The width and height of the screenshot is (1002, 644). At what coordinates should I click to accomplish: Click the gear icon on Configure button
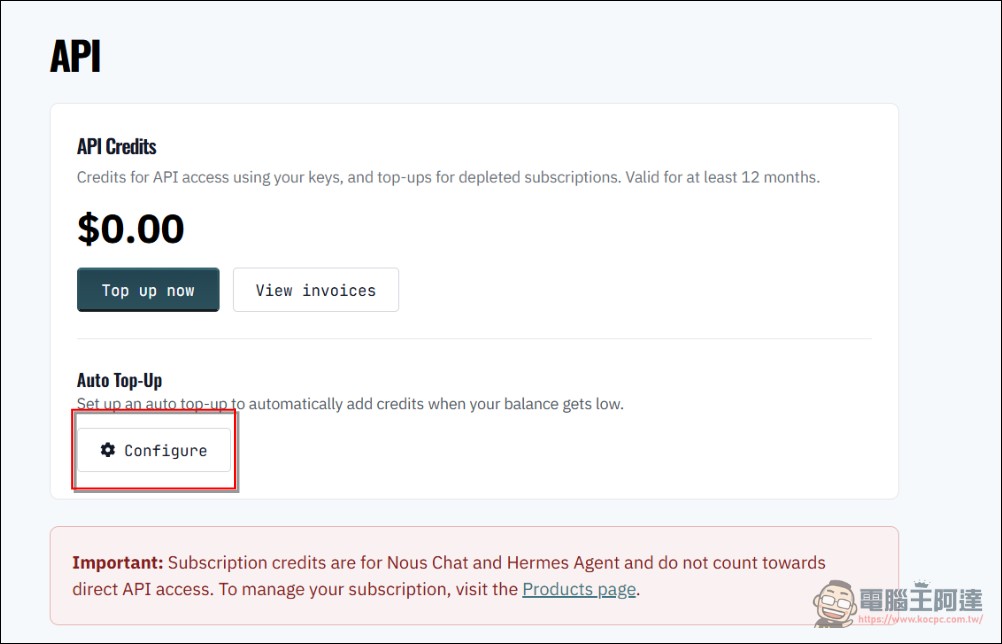pyautogui.click(x=108, y=451)
